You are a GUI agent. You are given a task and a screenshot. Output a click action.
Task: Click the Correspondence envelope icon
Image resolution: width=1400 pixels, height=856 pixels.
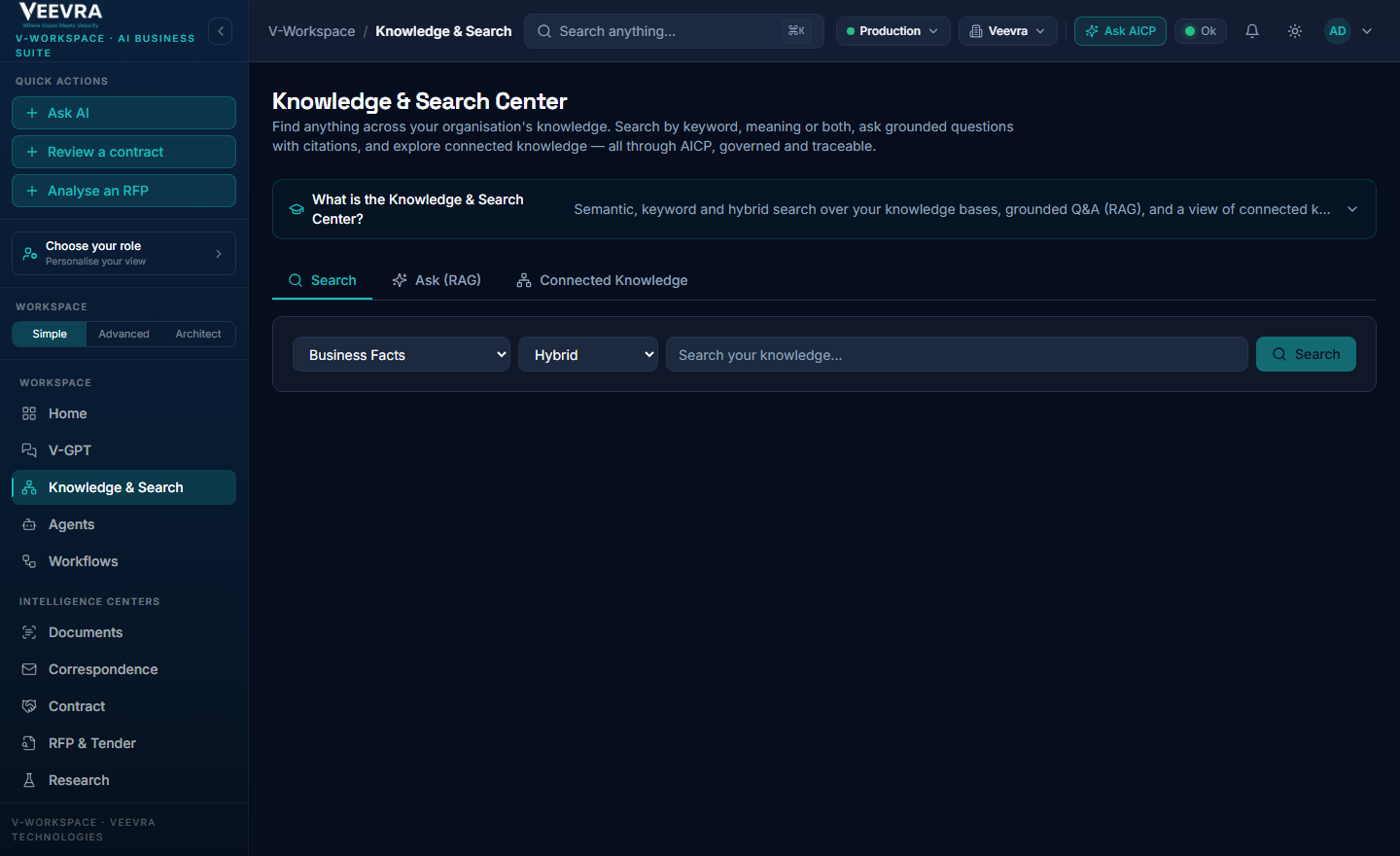tap(29, 669)
